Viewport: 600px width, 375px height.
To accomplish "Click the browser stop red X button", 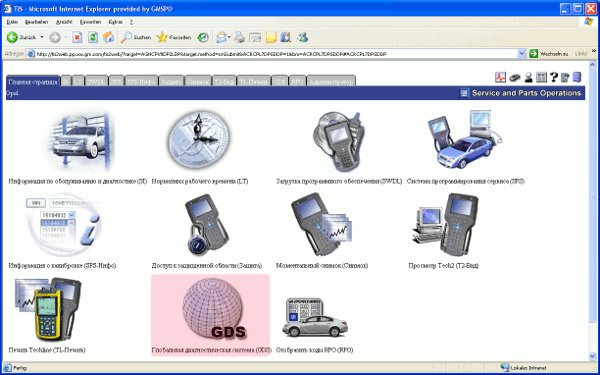I will click(77, 37).
